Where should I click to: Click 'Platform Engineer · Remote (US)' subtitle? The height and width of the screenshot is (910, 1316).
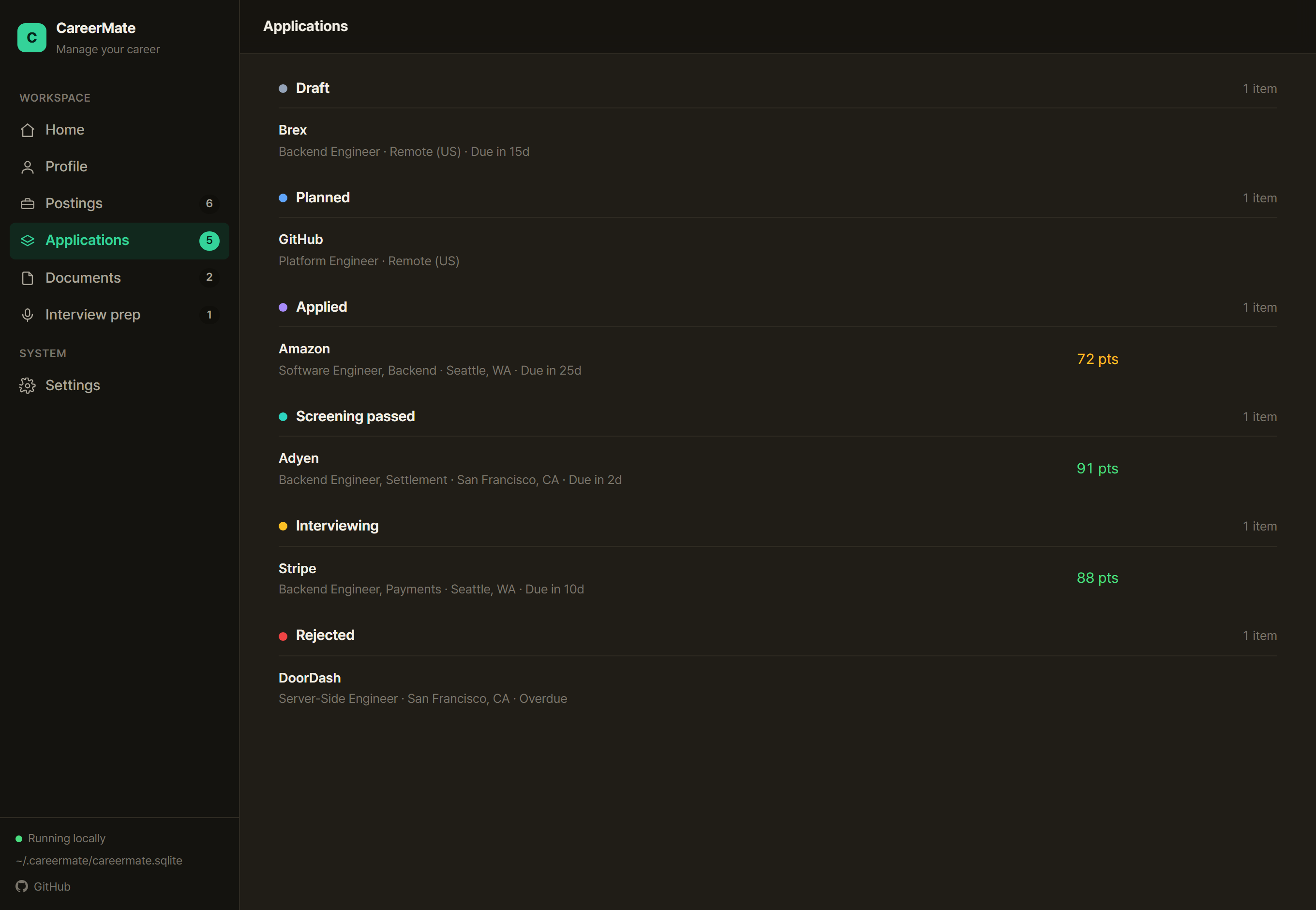(x=369, y=261)
